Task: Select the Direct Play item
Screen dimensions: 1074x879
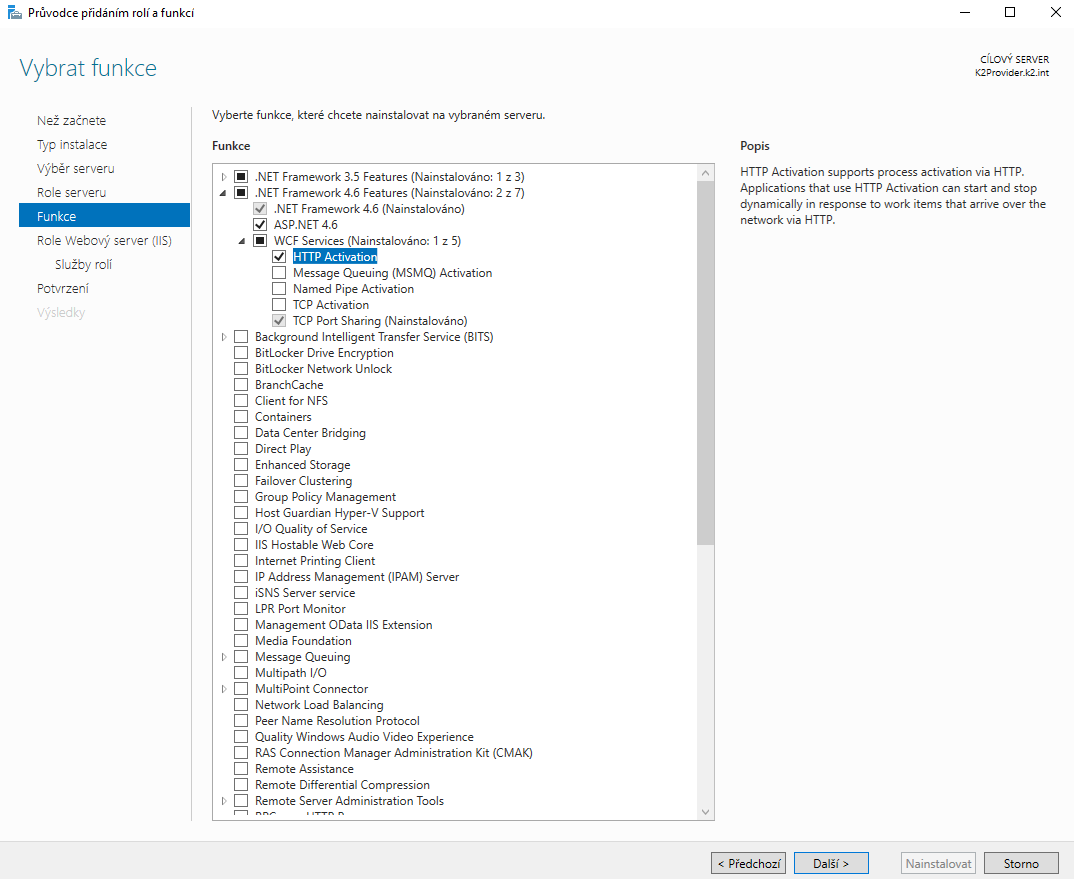Action: click(283, 449)
